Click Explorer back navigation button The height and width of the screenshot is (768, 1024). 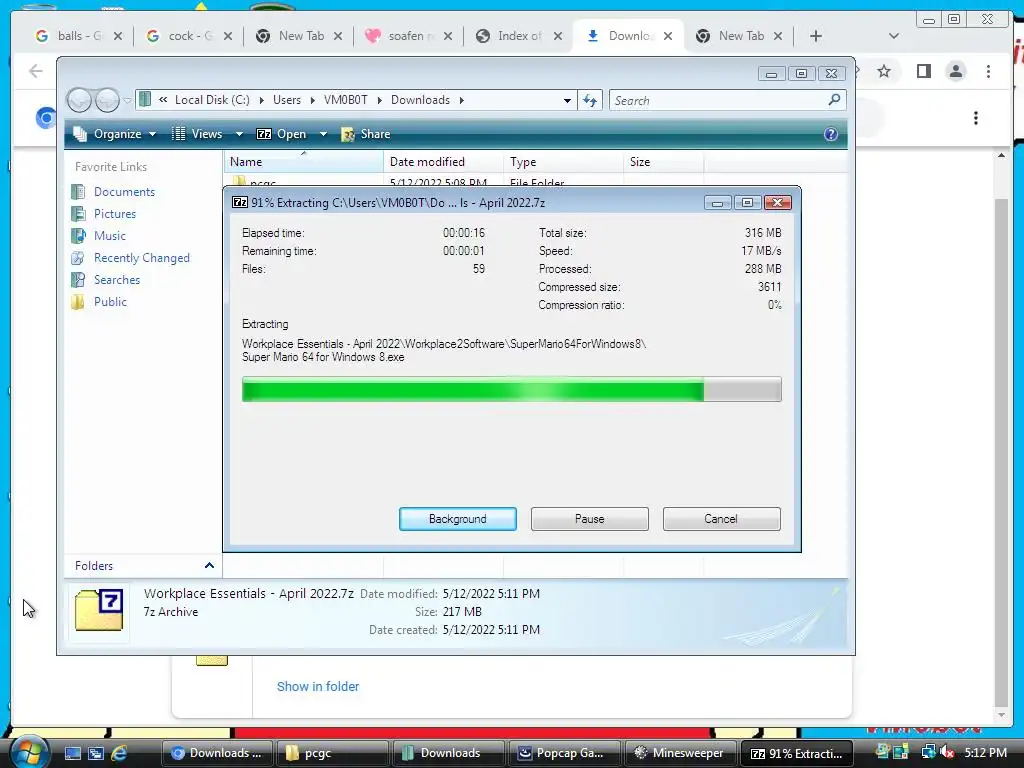pos(80,100)
